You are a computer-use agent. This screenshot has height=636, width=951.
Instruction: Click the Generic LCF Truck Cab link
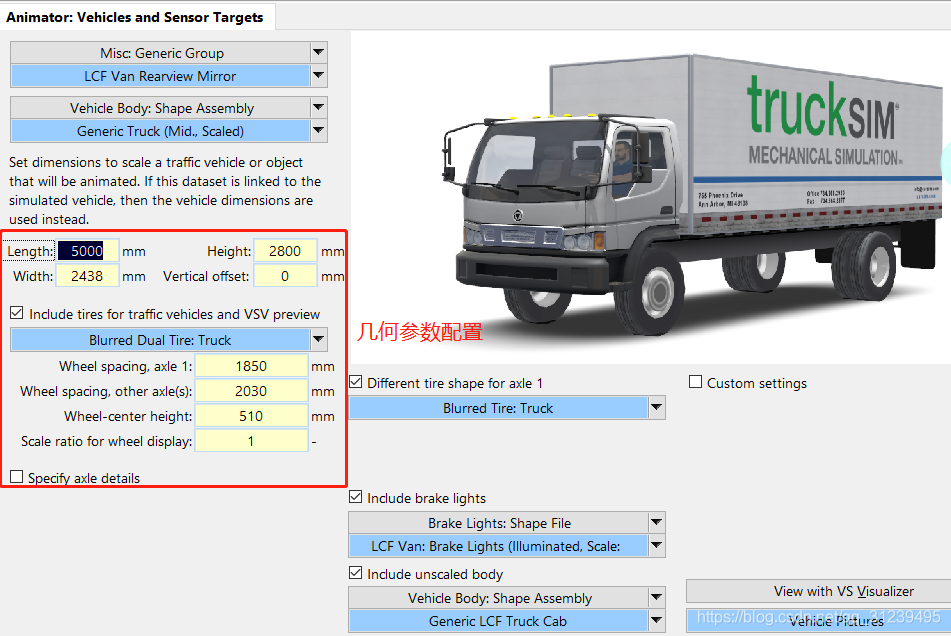click(499, 621)
